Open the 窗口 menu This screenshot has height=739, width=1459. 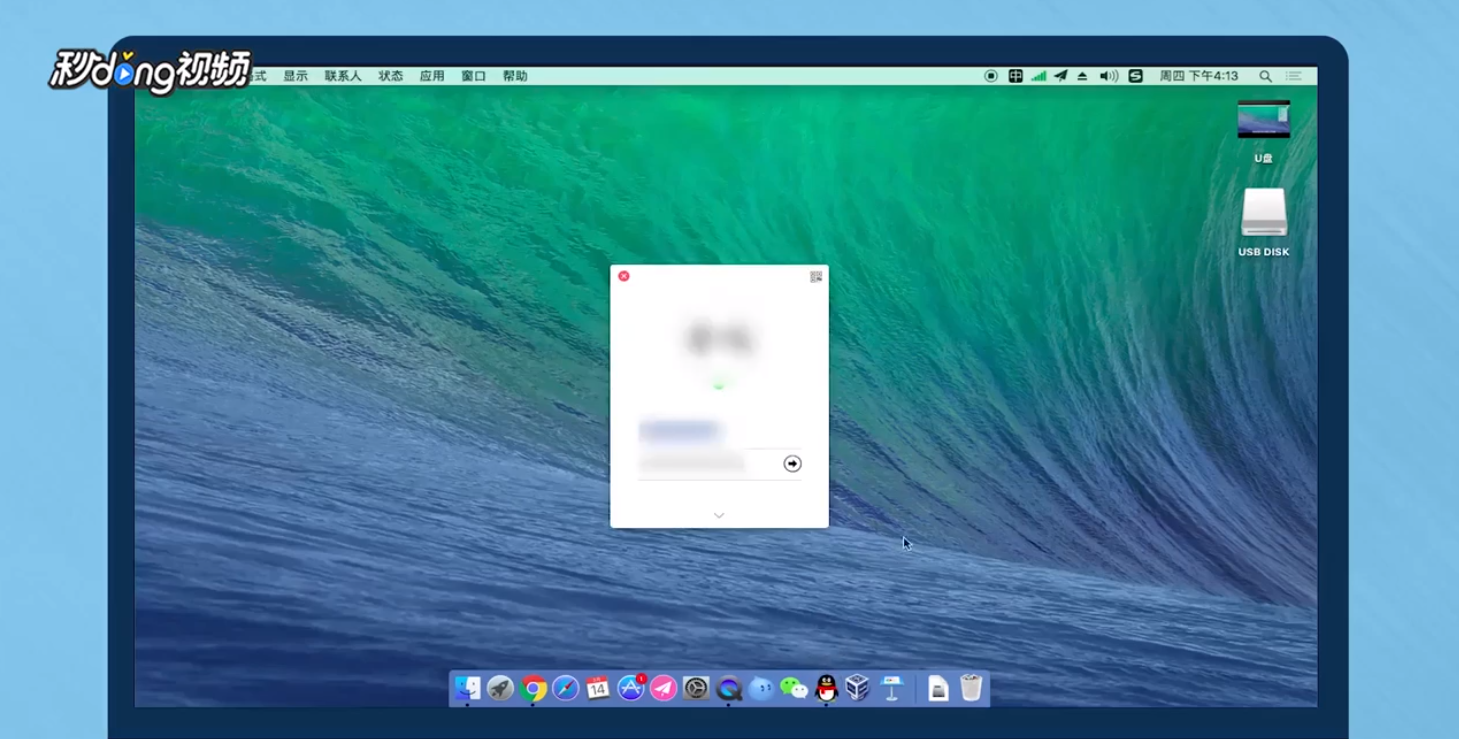473,76
